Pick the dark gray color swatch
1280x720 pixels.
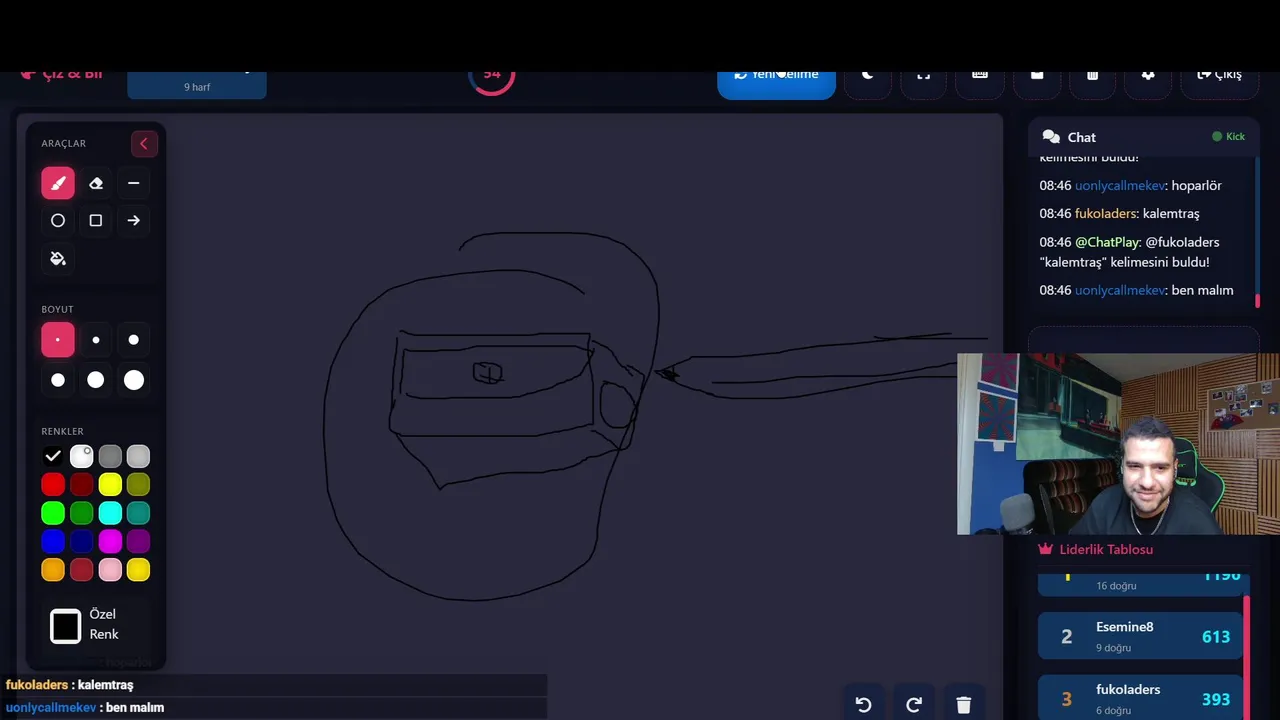(x=110, y=456)
